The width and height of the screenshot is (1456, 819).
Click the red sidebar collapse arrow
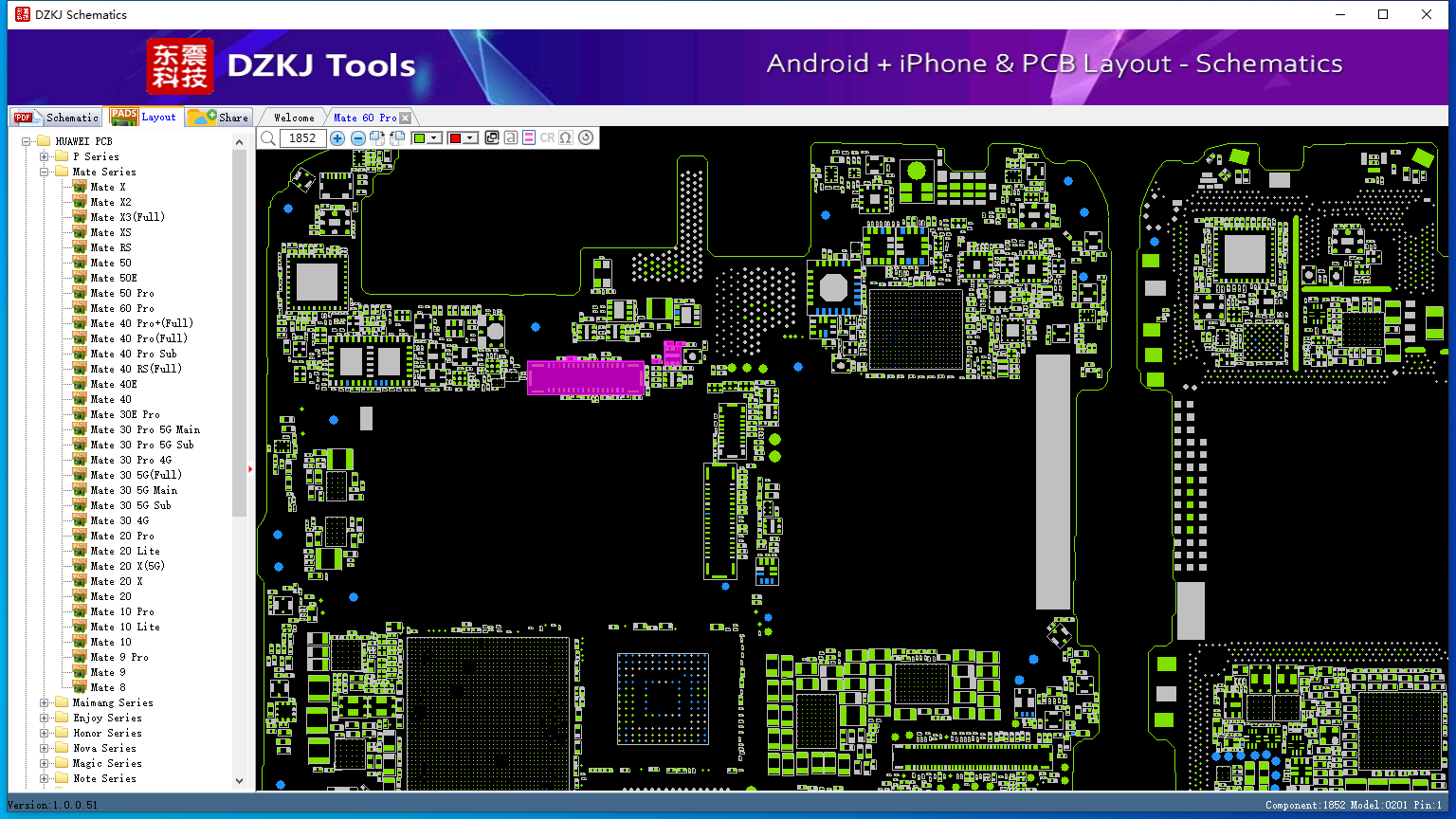click(250, 468)
